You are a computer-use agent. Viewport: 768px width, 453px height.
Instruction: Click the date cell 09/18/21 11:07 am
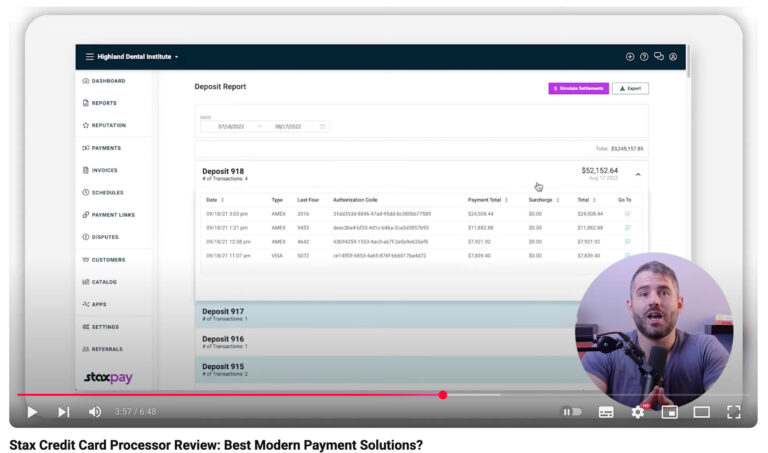[228, 256]
